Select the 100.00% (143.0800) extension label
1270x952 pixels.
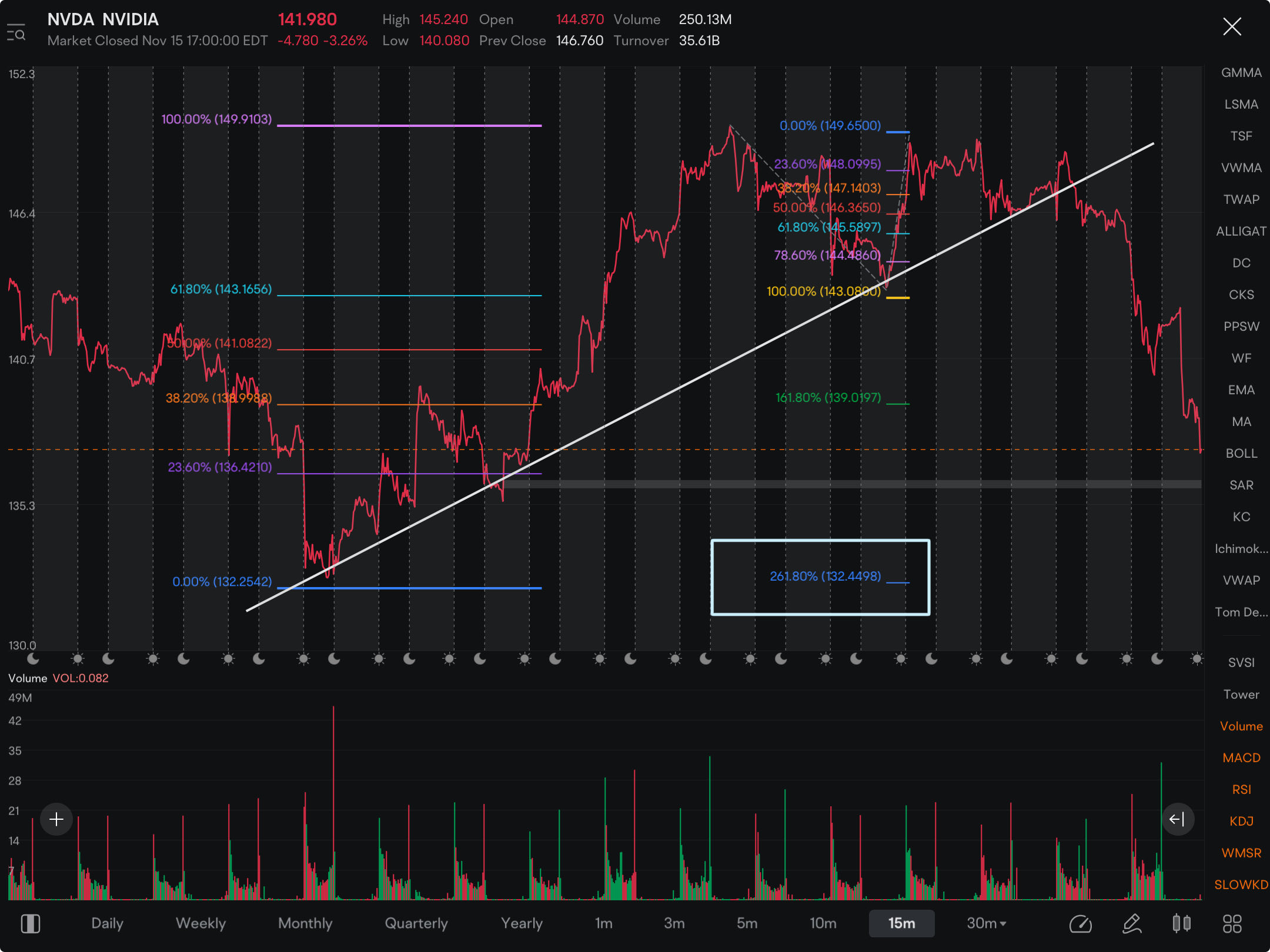(824, 291)
